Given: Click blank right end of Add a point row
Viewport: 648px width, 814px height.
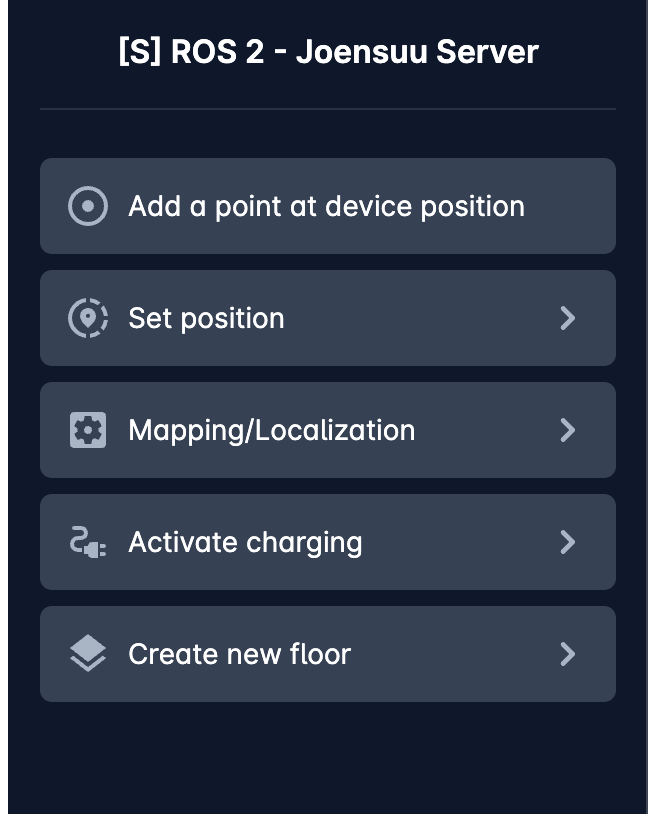Looking at the screenshot, I should (571, 206).
